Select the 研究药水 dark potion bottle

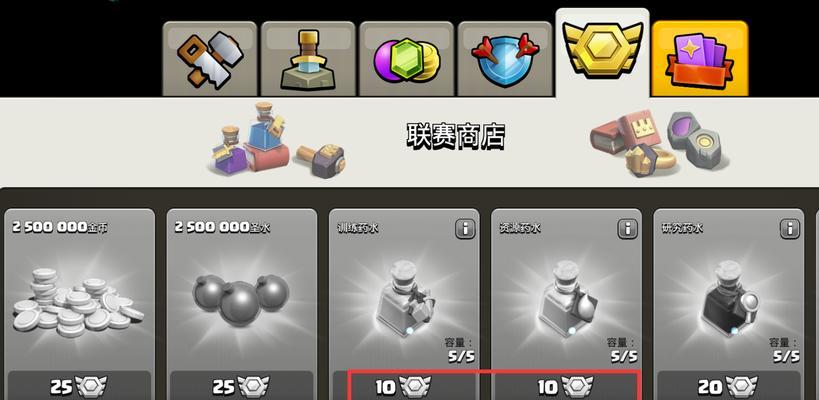pyautogui.click(x=730, y=299)
